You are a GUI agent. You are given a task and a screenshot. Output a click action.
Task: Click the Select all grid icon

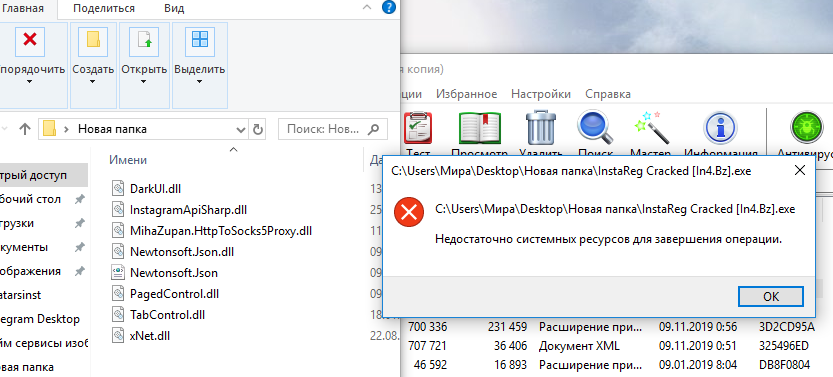(200, 40)
